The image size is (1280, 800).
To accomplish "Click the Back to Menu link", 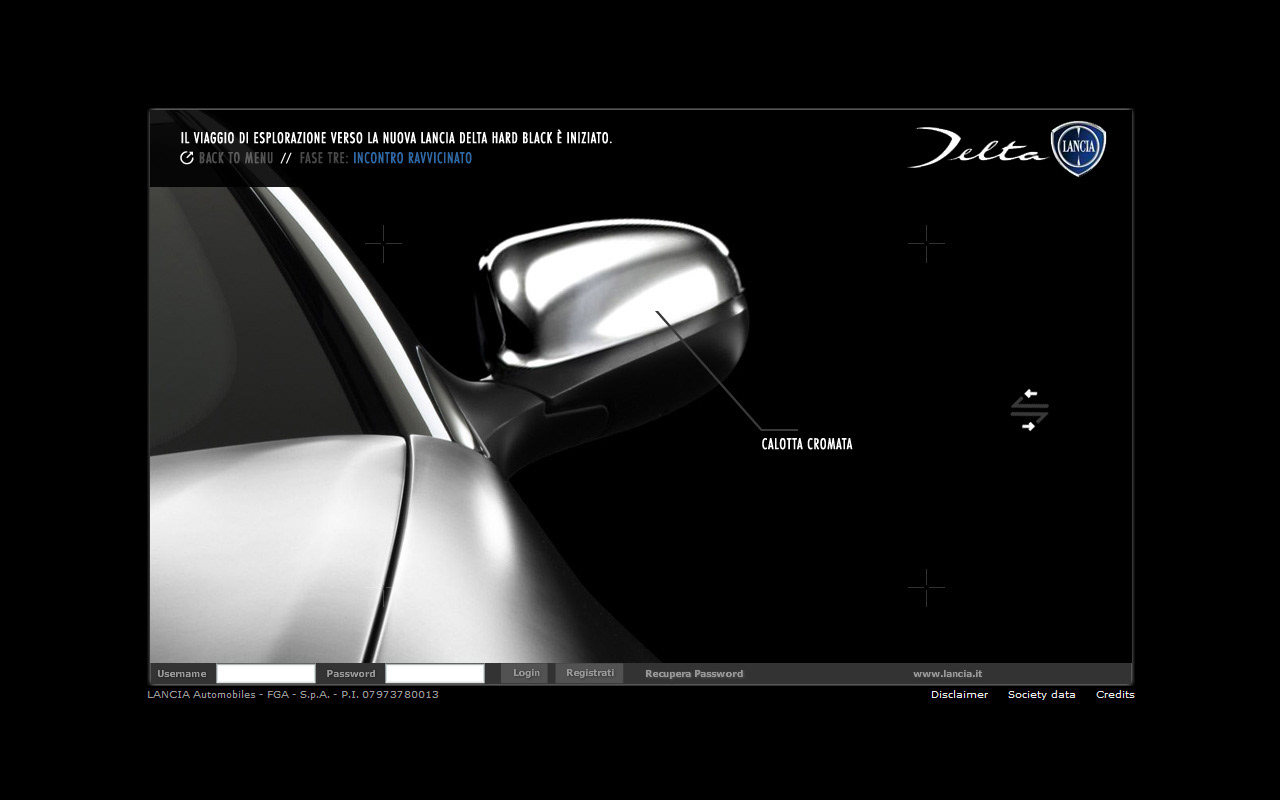I will coord(236,158).
